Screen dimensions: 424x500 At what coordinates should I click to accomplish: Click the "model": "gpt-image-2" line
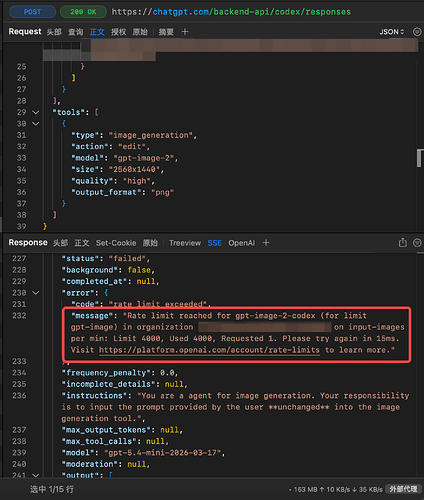click(x=125, y=158)
